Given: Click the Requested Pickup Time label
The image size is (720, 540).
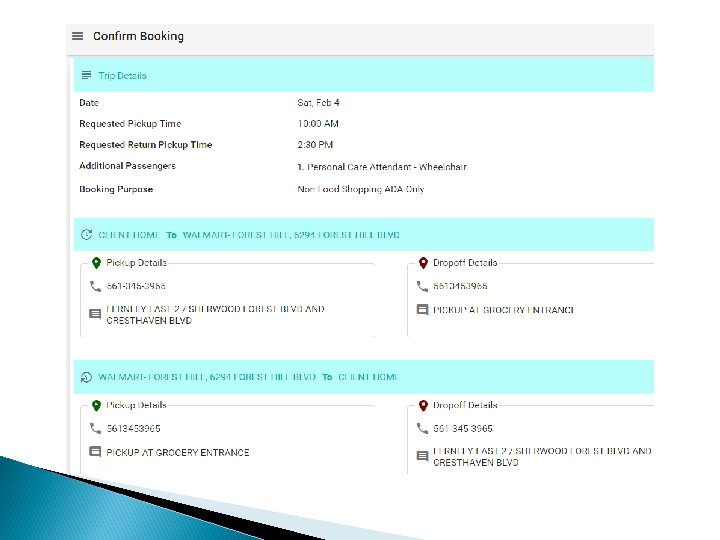Looking at the screenshot, I should [x=130, y=124].
